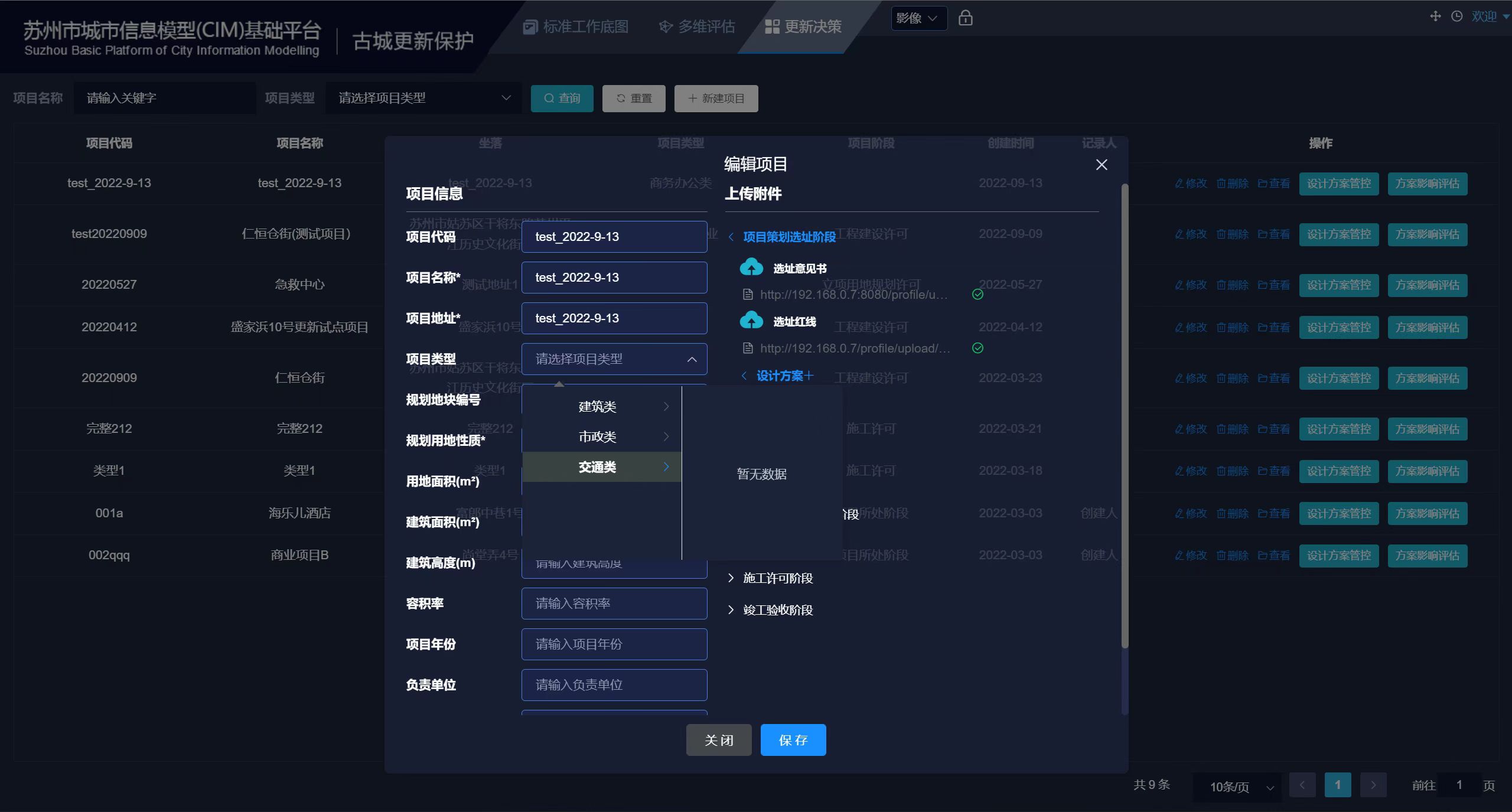Viewport: 1512px width, 812px height.
Task: Open the 10条/页 page size dropdown
Action: pos(1239,787)
